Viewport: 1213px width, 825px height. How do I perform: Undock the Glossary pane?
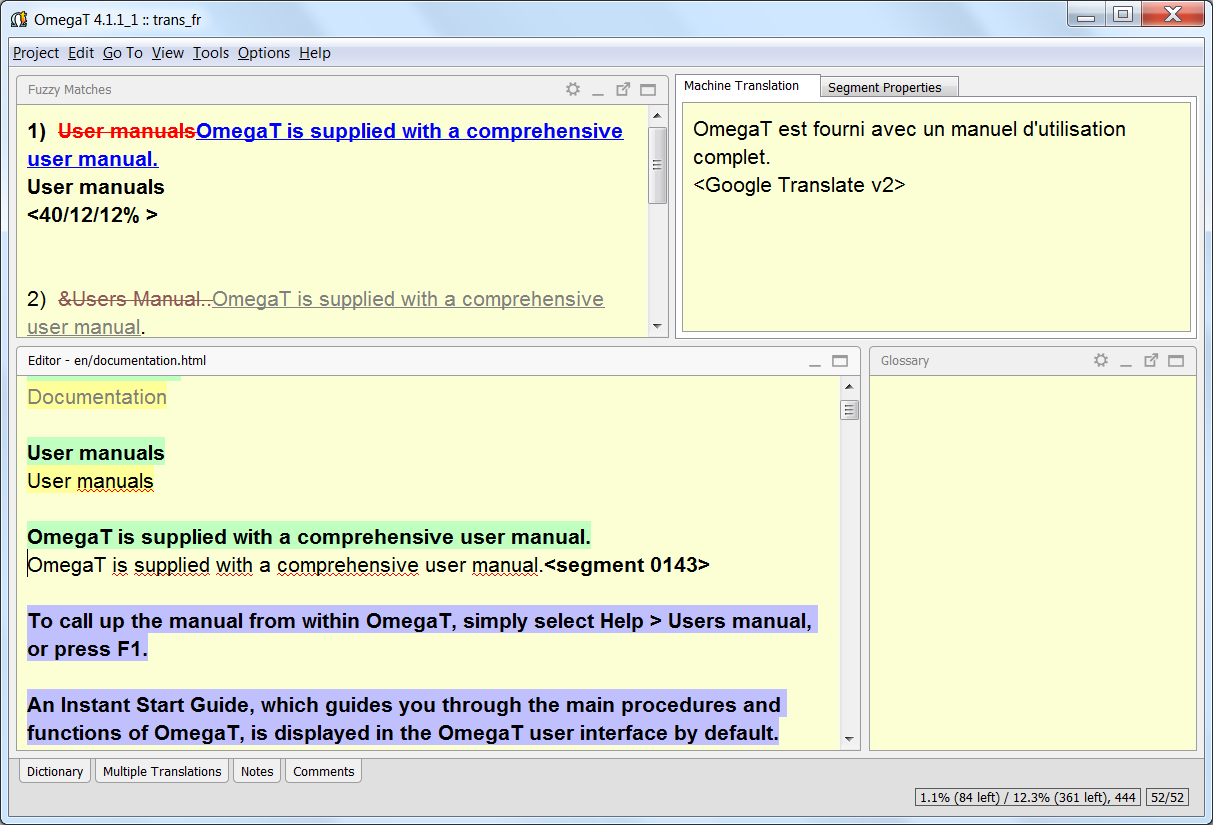pyautogui.click(x=1151, y=360)
